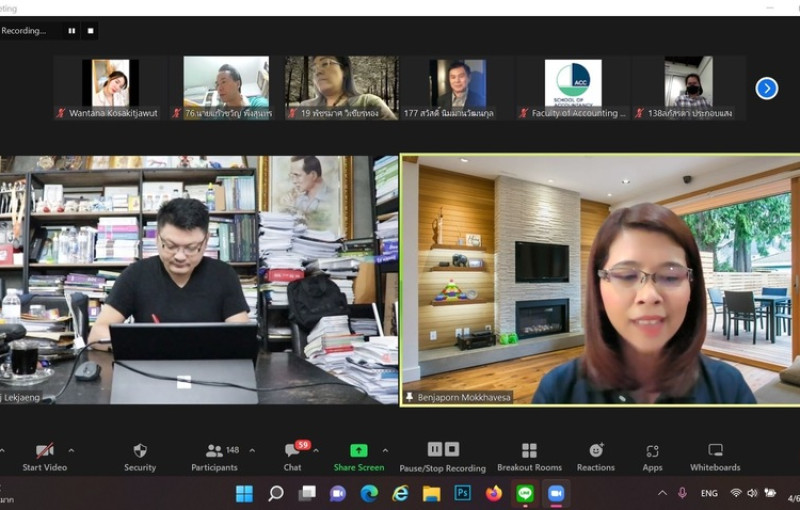
Task: Pause the recording from the top indicator
Action: [x=71, y=31]
